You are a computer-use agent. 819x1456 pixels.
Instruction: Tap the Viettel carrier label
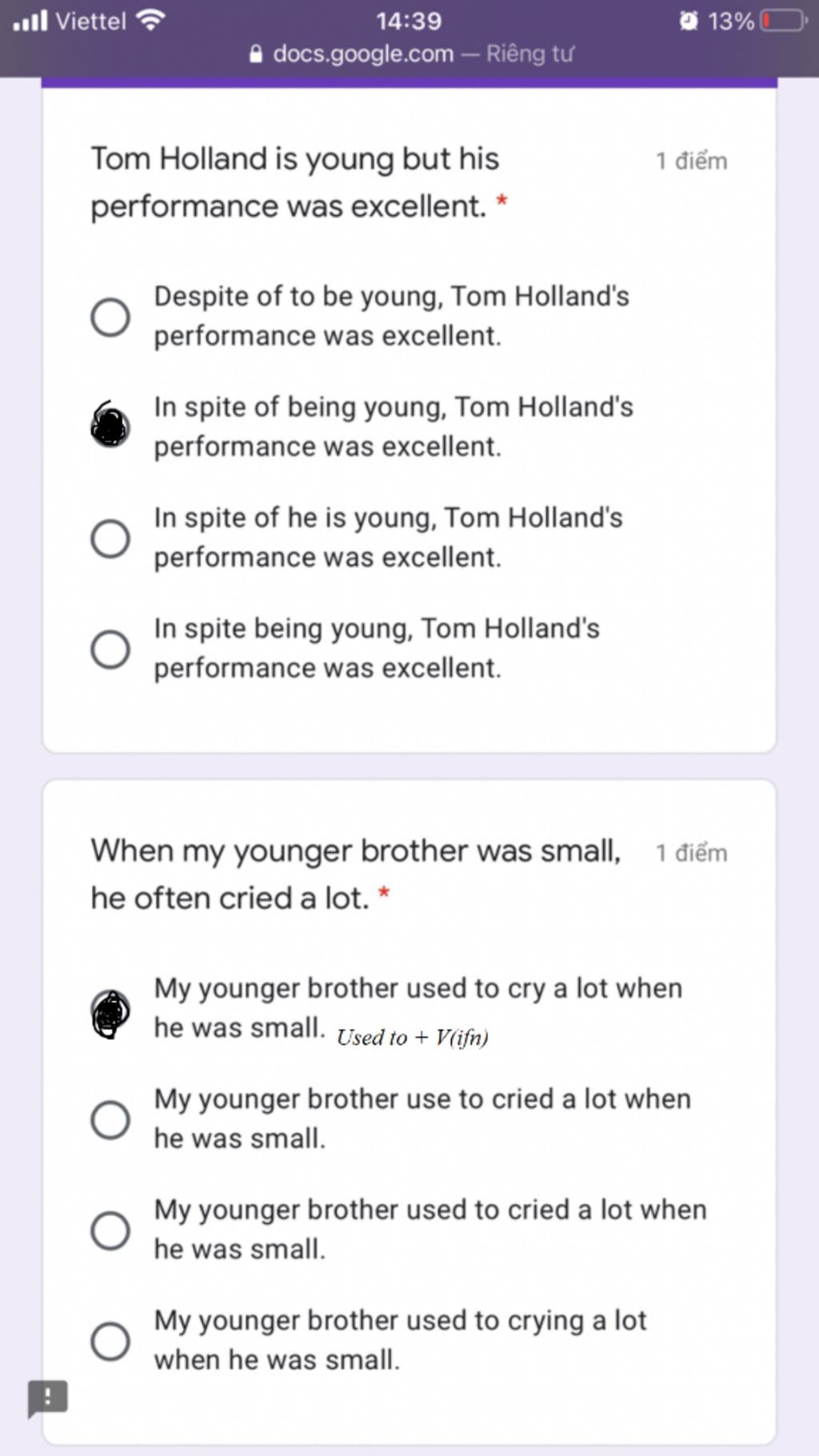point(90,21)
